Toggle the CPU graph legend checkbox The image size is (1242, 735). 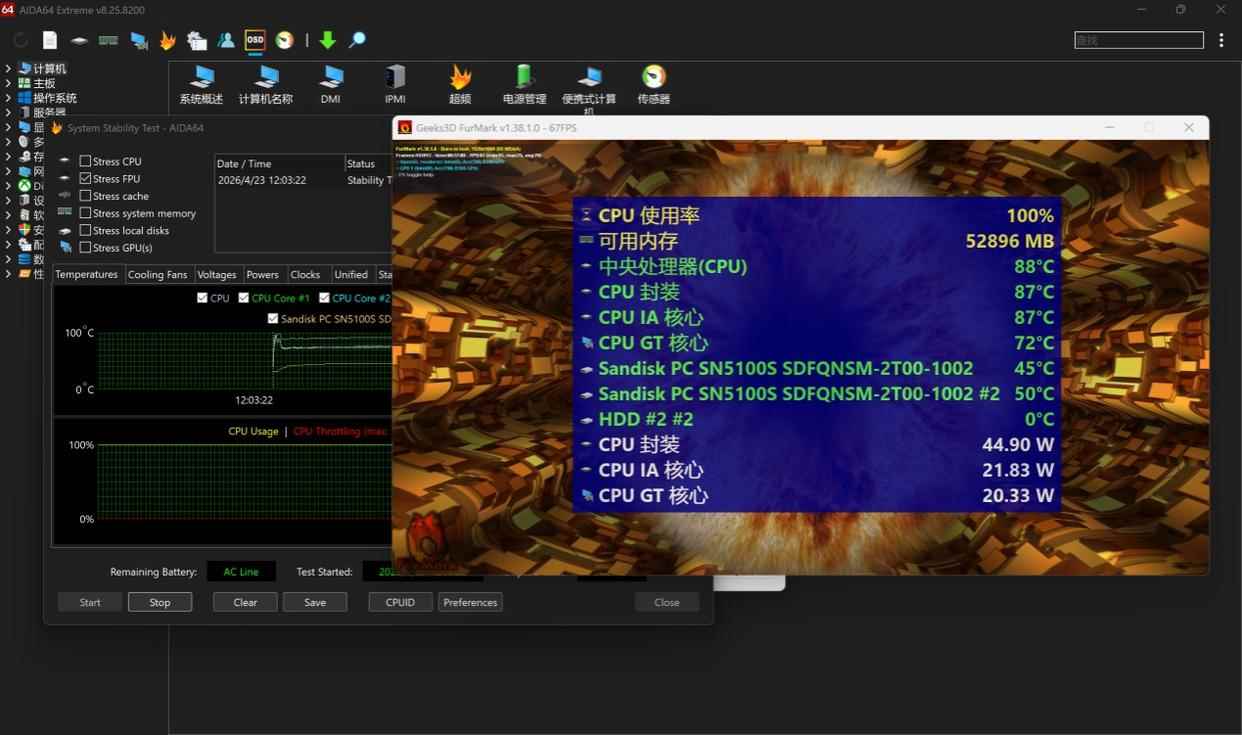click(x=203, y=298)
